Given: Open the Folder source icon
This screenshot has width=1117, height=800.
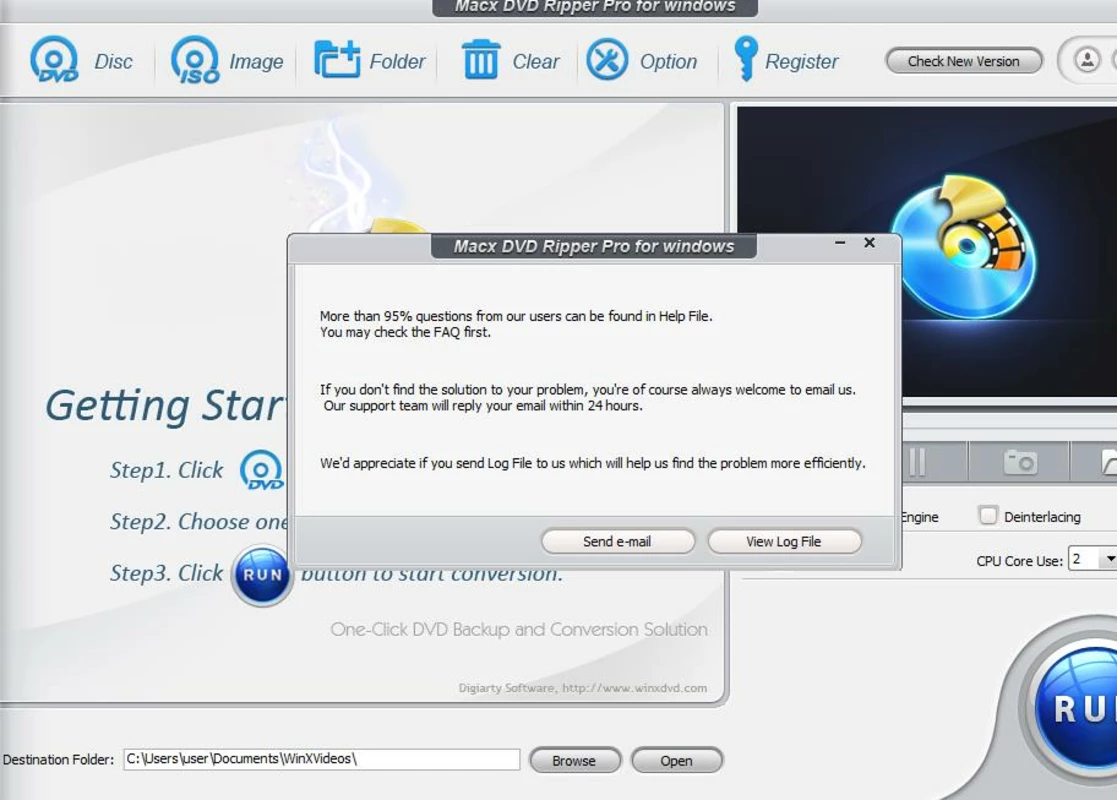Looking at the screenshot, I should coord(337,60).
